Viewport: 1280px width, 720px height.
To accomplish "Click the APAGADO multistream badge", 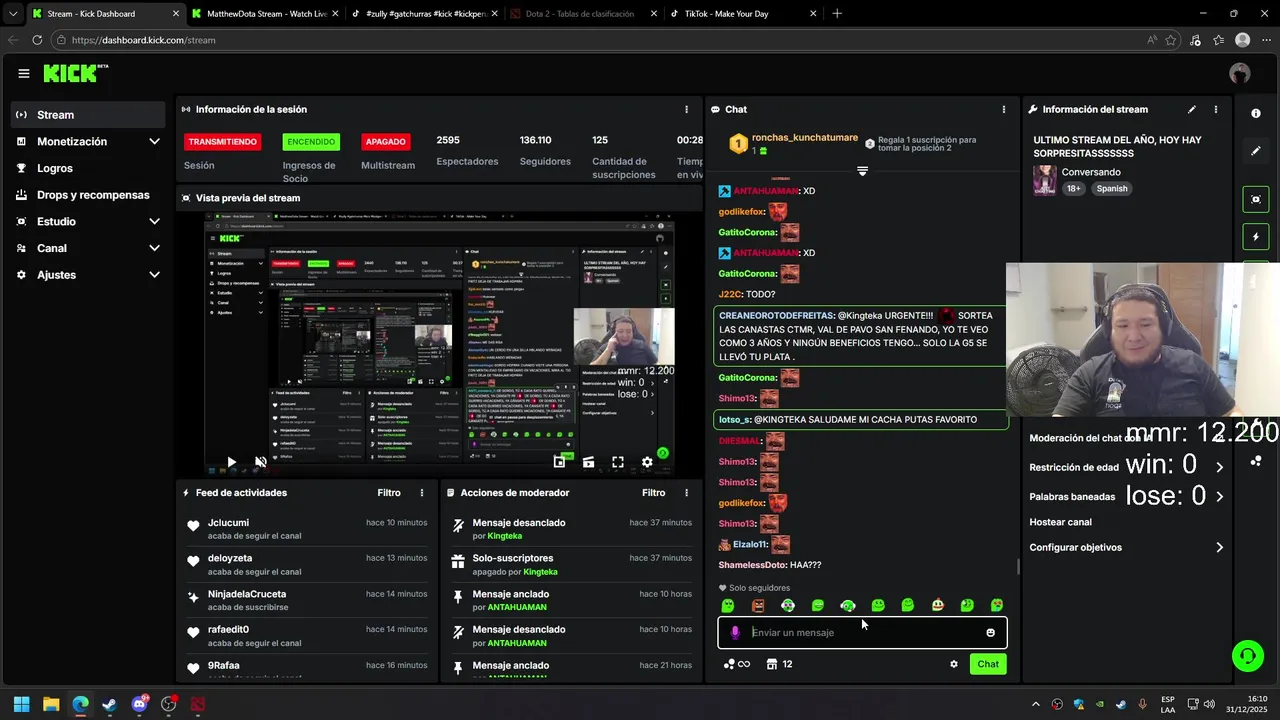I will click(386, 142).
